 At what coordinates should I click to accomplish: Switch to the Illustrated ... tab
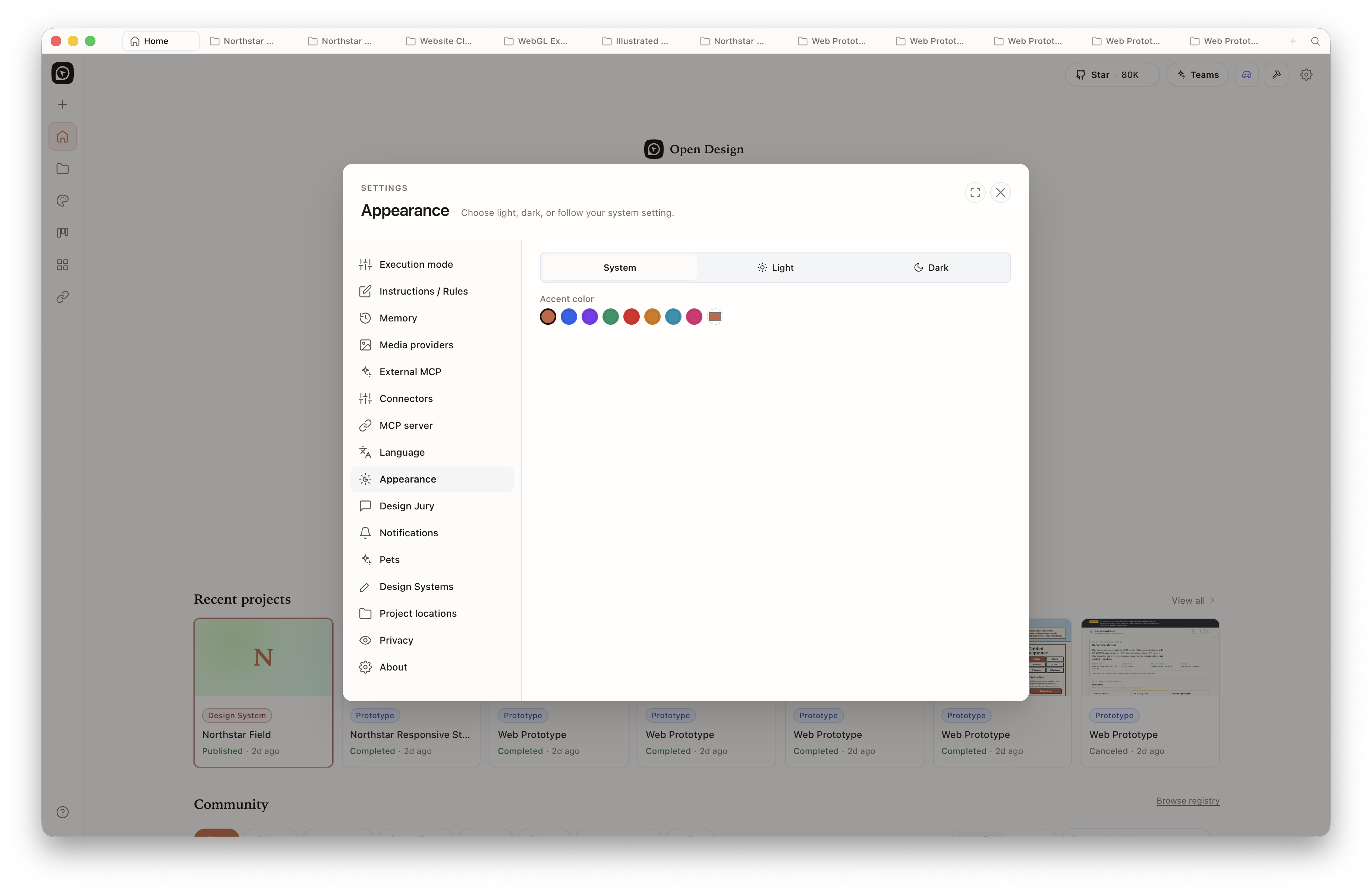[635, 41]
